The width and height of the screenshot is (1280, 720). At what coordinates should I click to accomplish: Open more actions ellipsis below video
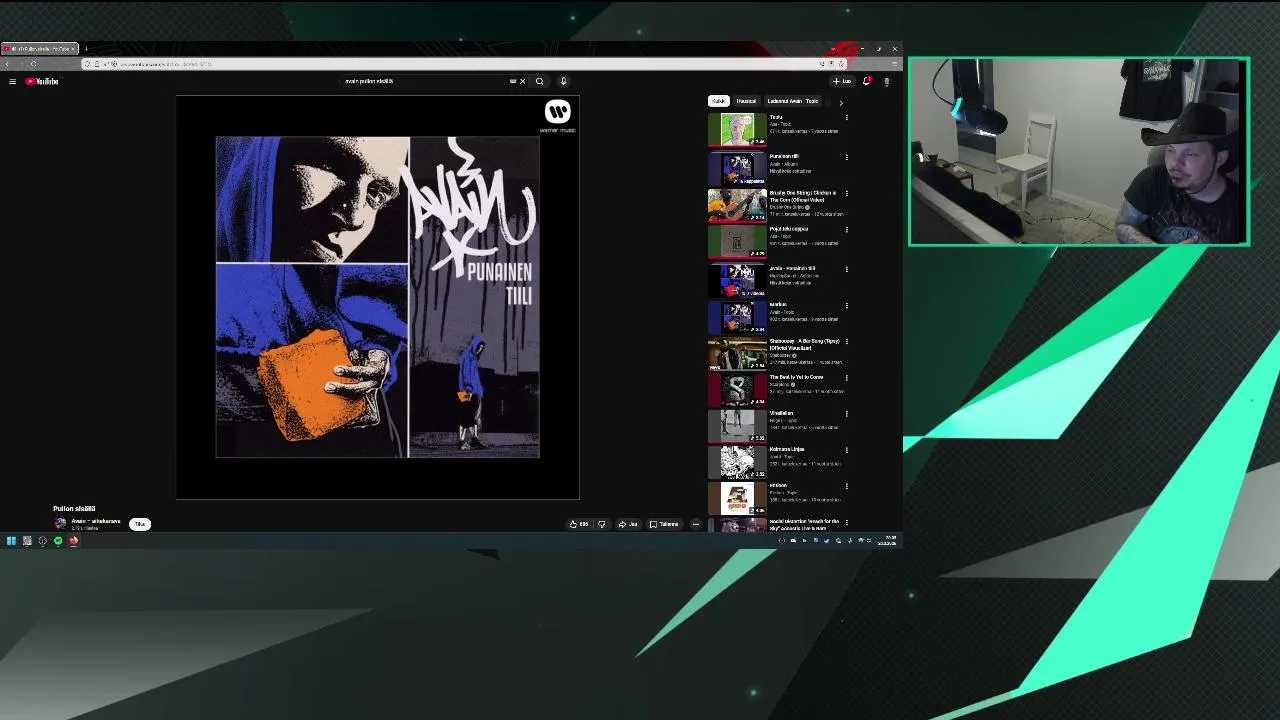point(696,524)
